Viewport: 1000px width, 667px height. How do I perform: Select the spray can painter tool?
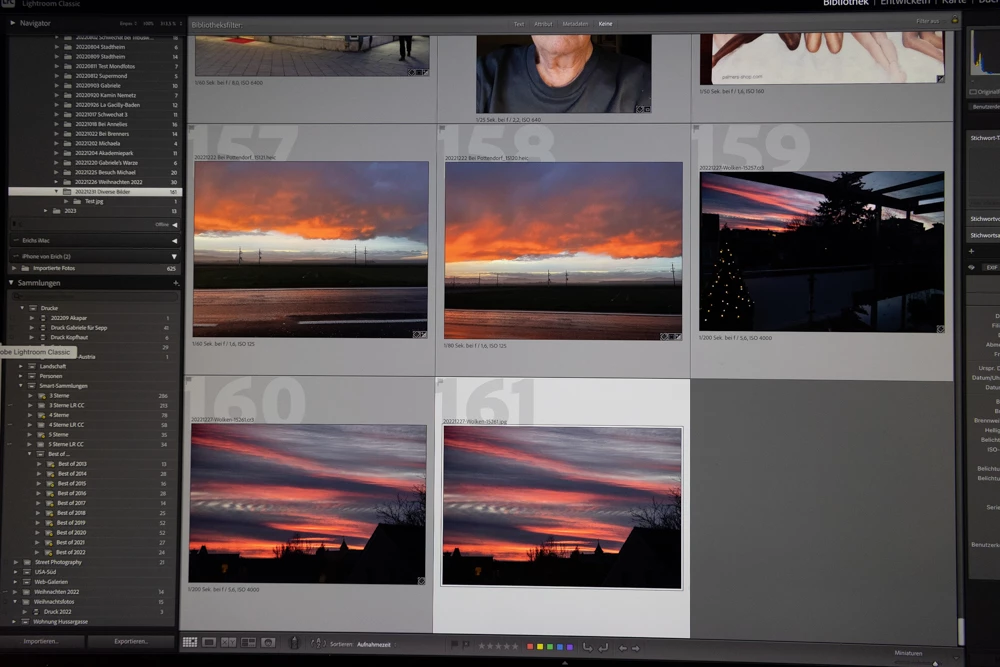[x=294, y=643]
